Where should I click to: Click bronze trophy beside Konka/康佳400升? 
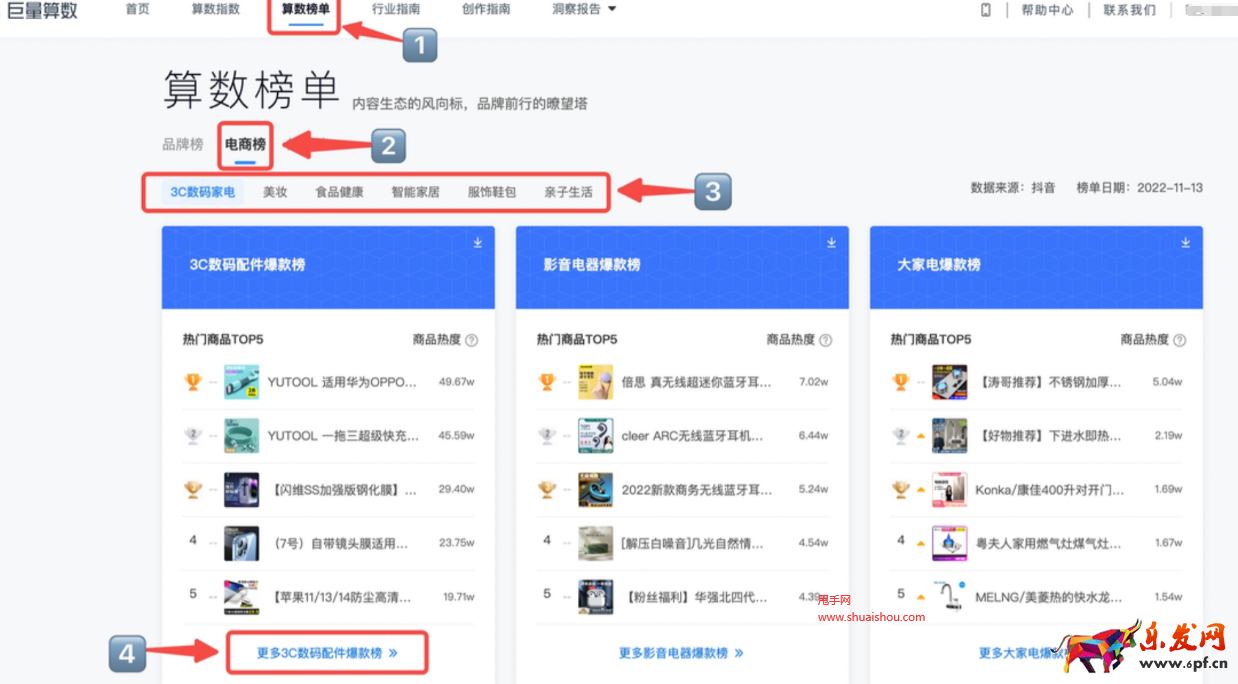pyautogui.click(x=901, y=489)
